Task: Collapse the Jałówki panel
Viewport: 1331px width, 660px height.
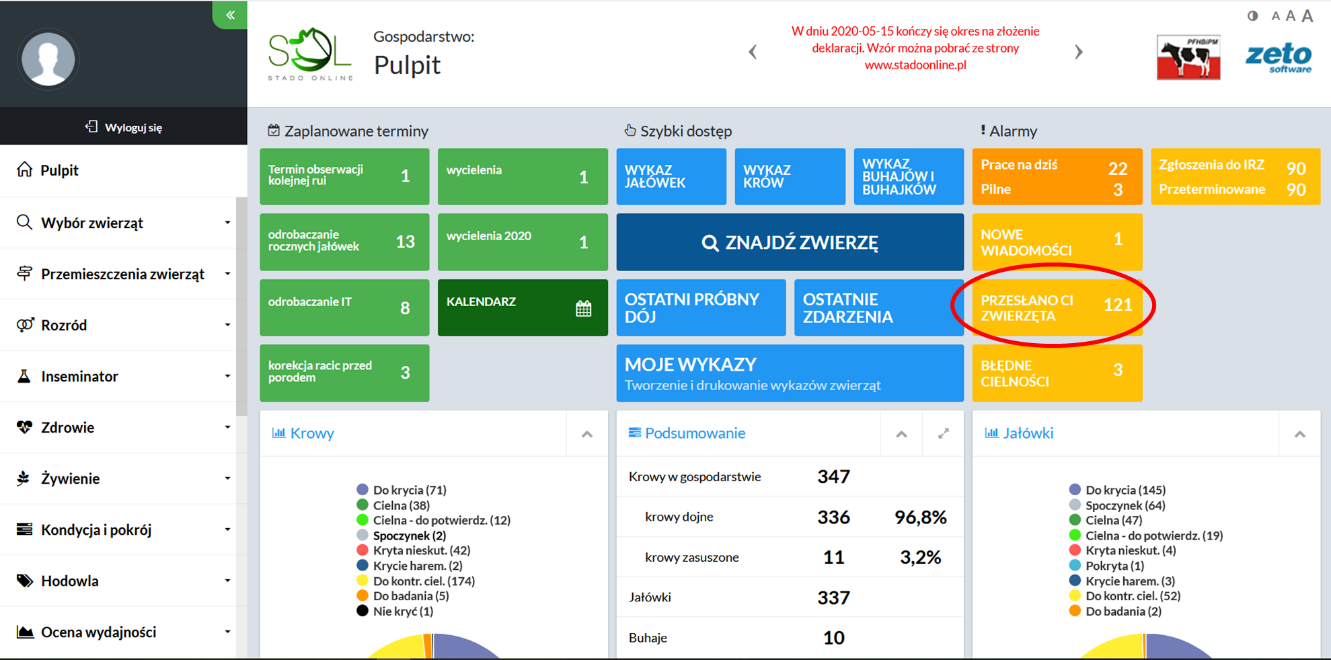Action: coord(1300,434)
